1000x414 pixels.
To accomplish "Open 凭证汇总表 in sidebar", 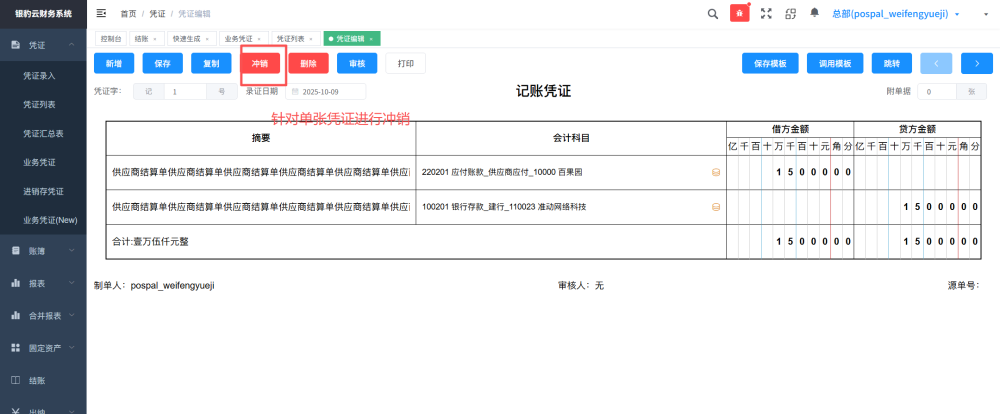I will coord(43,134).
